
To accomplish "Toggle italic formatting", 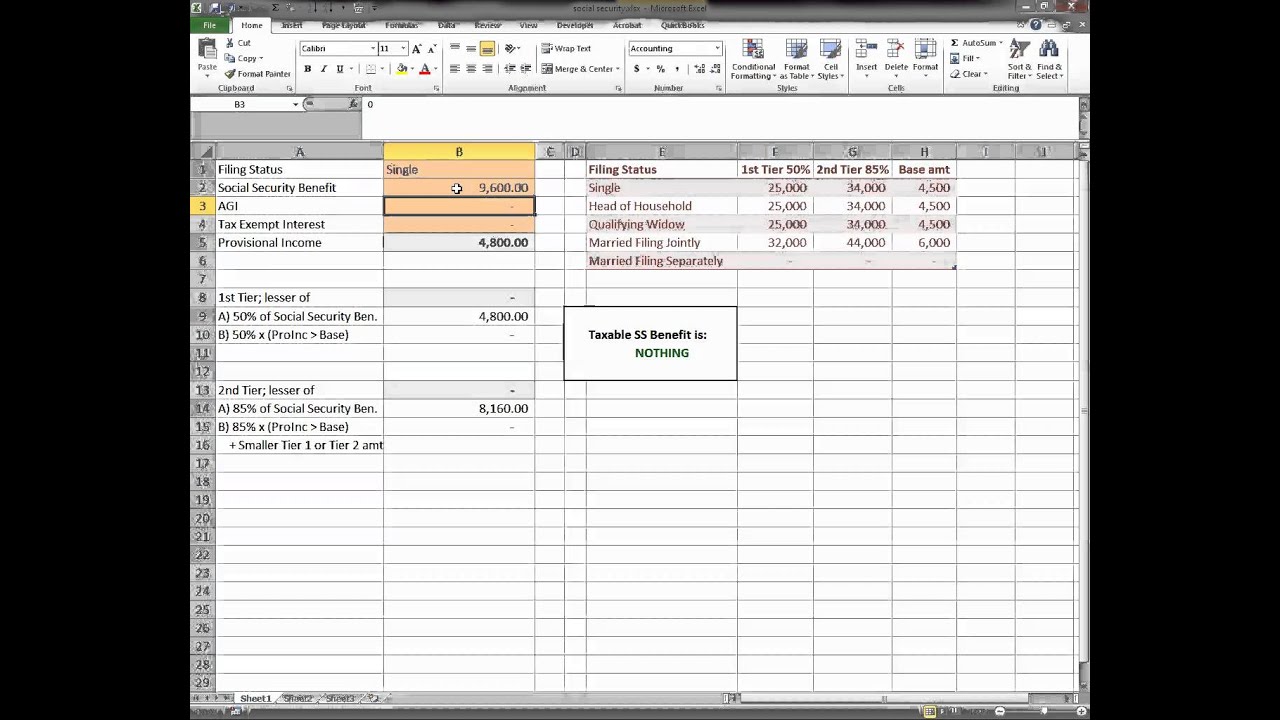I will click(323, 69).
